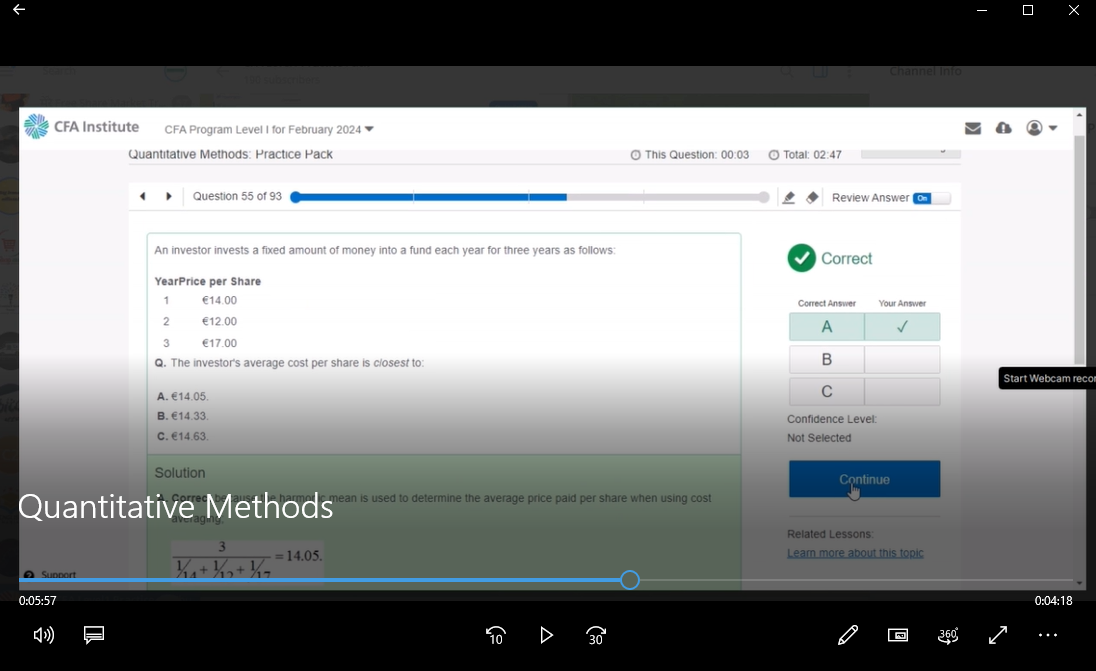Mute the video using the volume icon
Image resolution: width=1096 pixels, height=671 pixels.
[x=44, y=635]
